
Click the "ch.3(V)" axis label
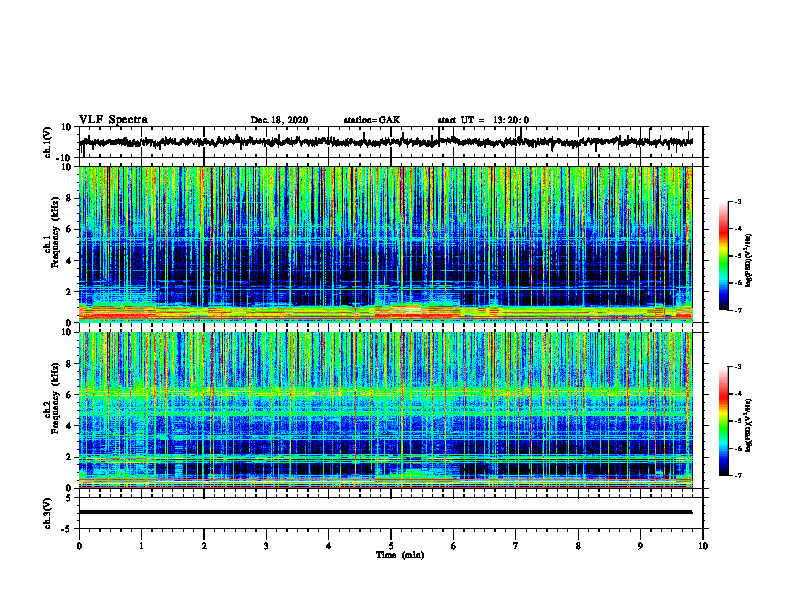click(x=48, y=514)
